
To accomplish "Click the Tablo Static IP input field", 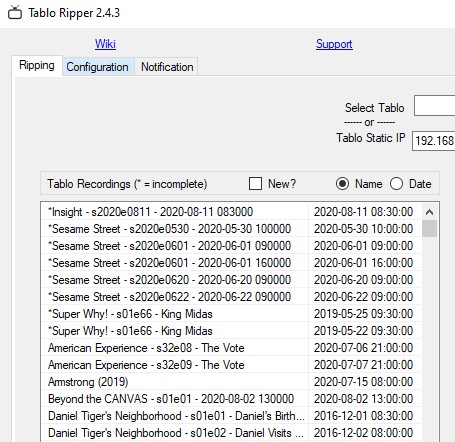I will point(434,141).
